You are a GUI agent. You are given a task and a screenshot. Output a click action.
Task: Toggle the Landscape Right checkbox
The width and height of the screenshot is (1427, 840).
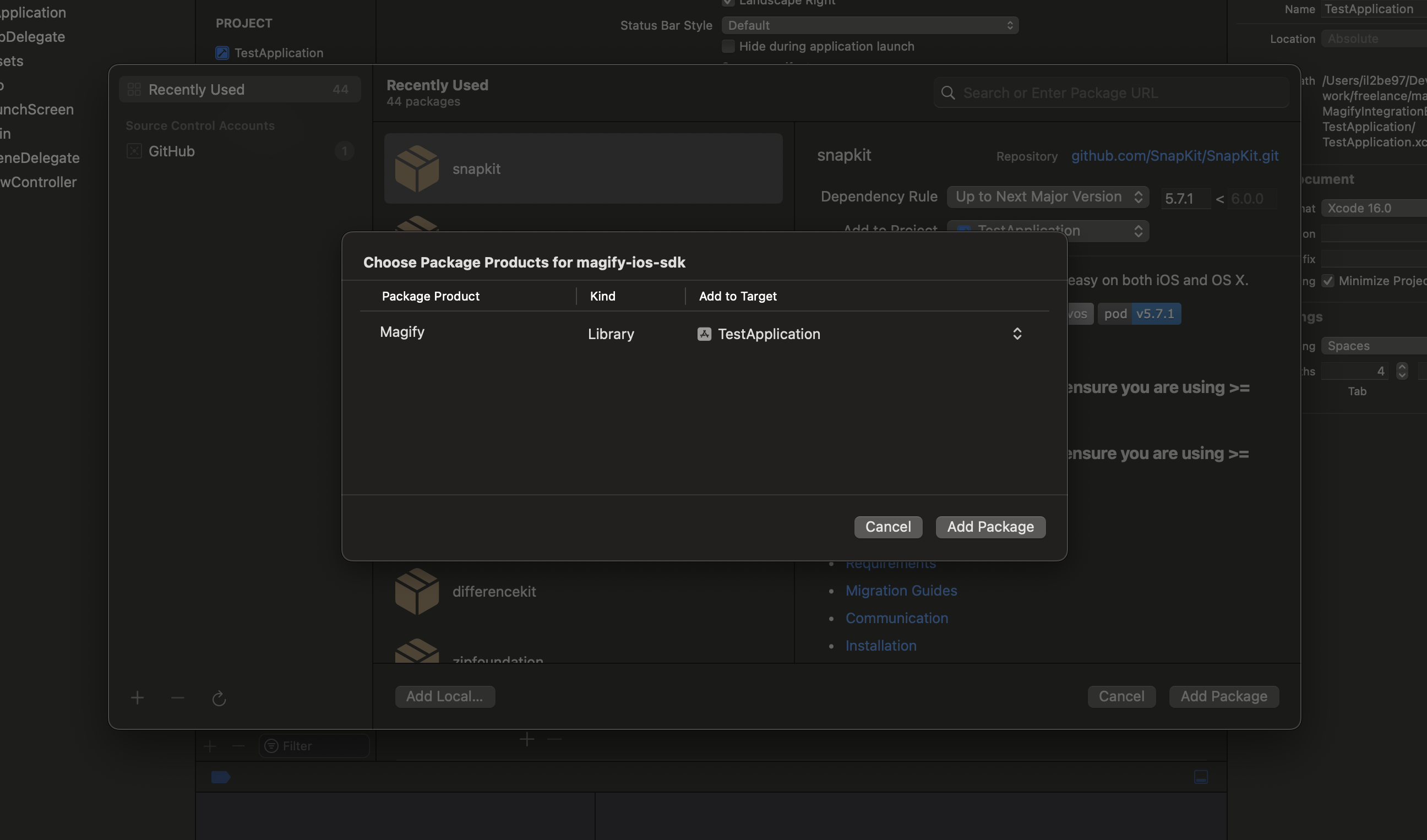[x=728, y=3]
